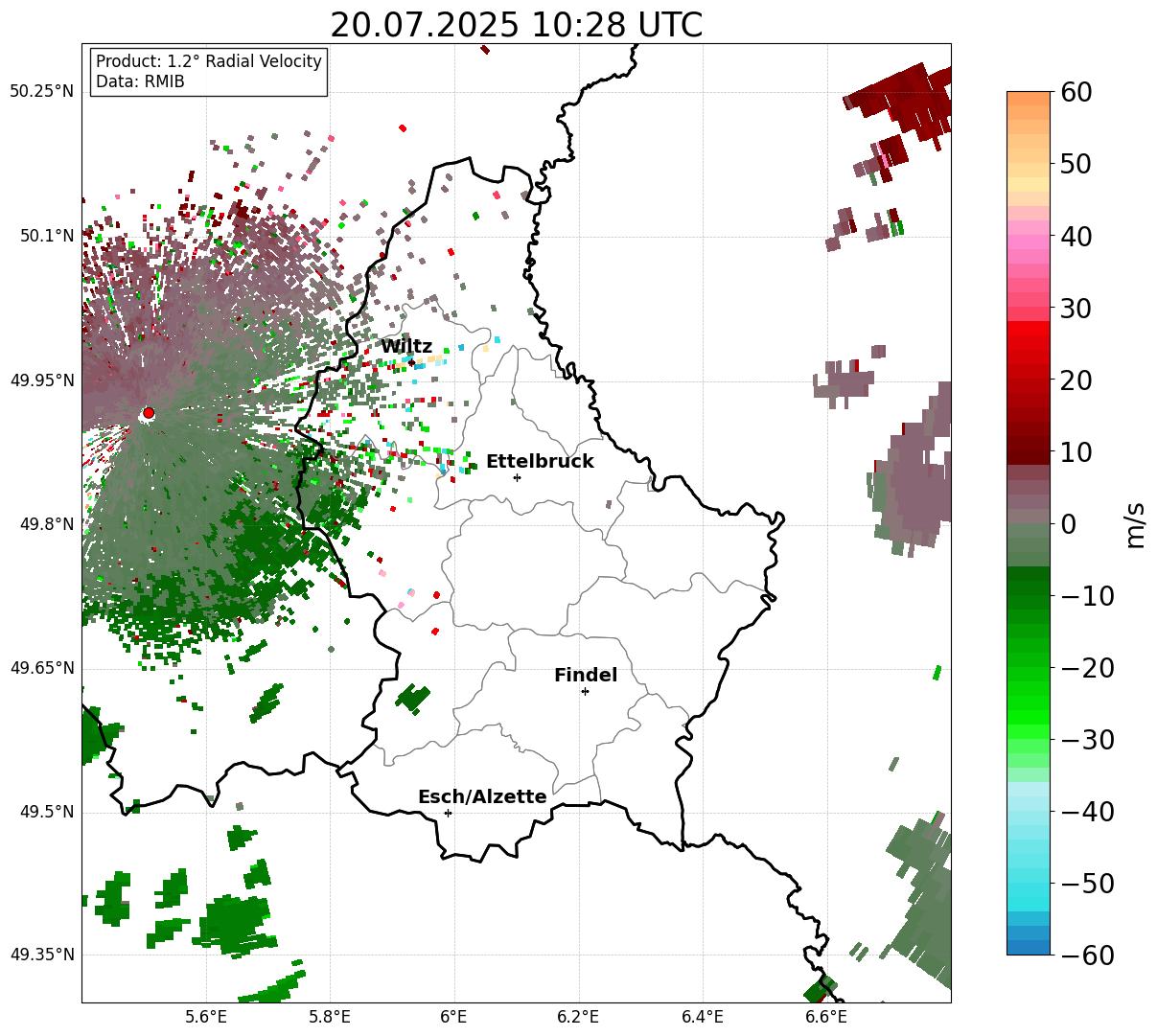Click the colorbar tick label 0
1157x1036 pixels.
(1070, 523)
